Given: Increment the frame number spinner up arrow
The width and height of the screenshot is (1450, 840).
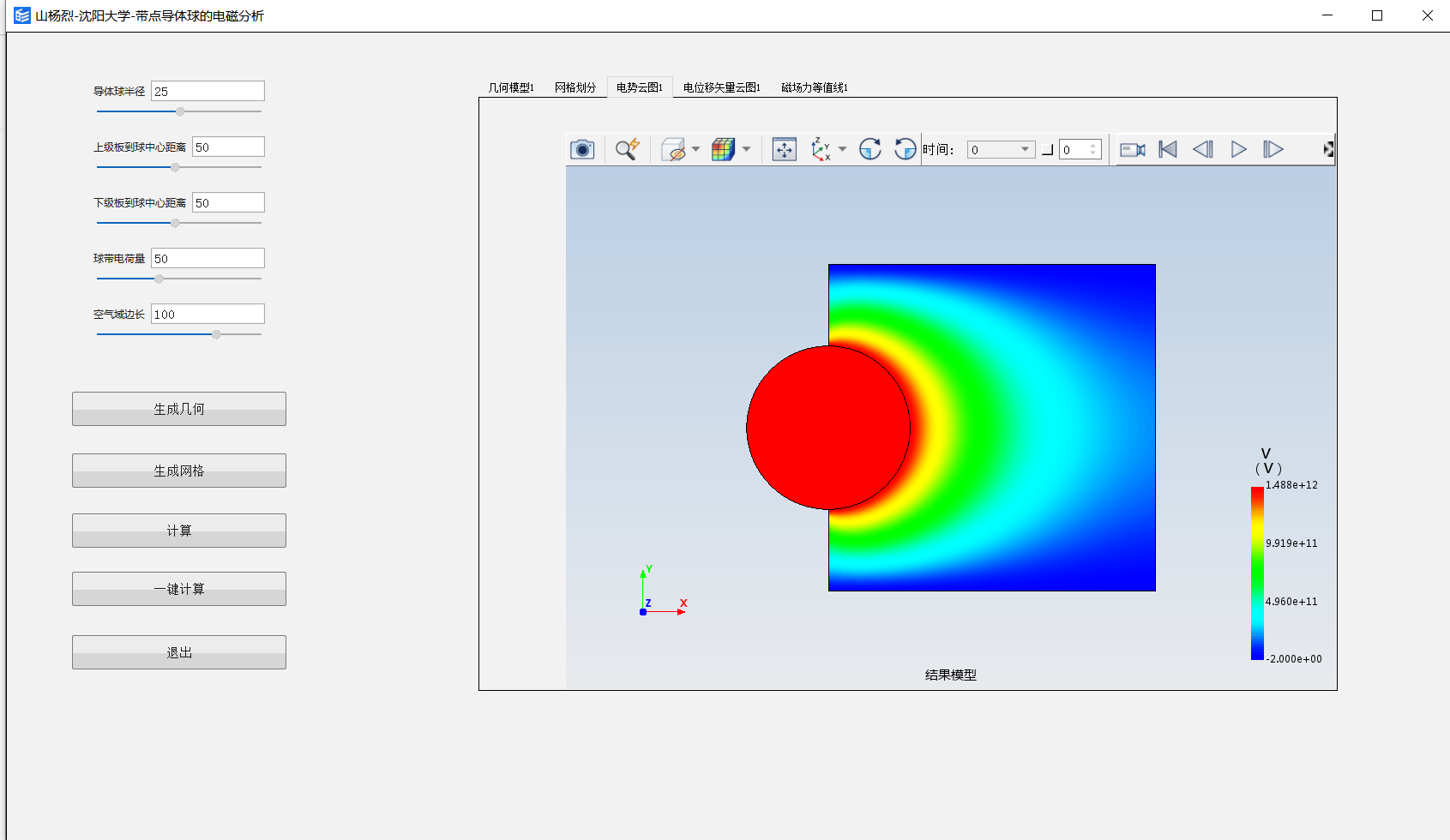Looking at the screenshot, I should (x=1093, y=145).
